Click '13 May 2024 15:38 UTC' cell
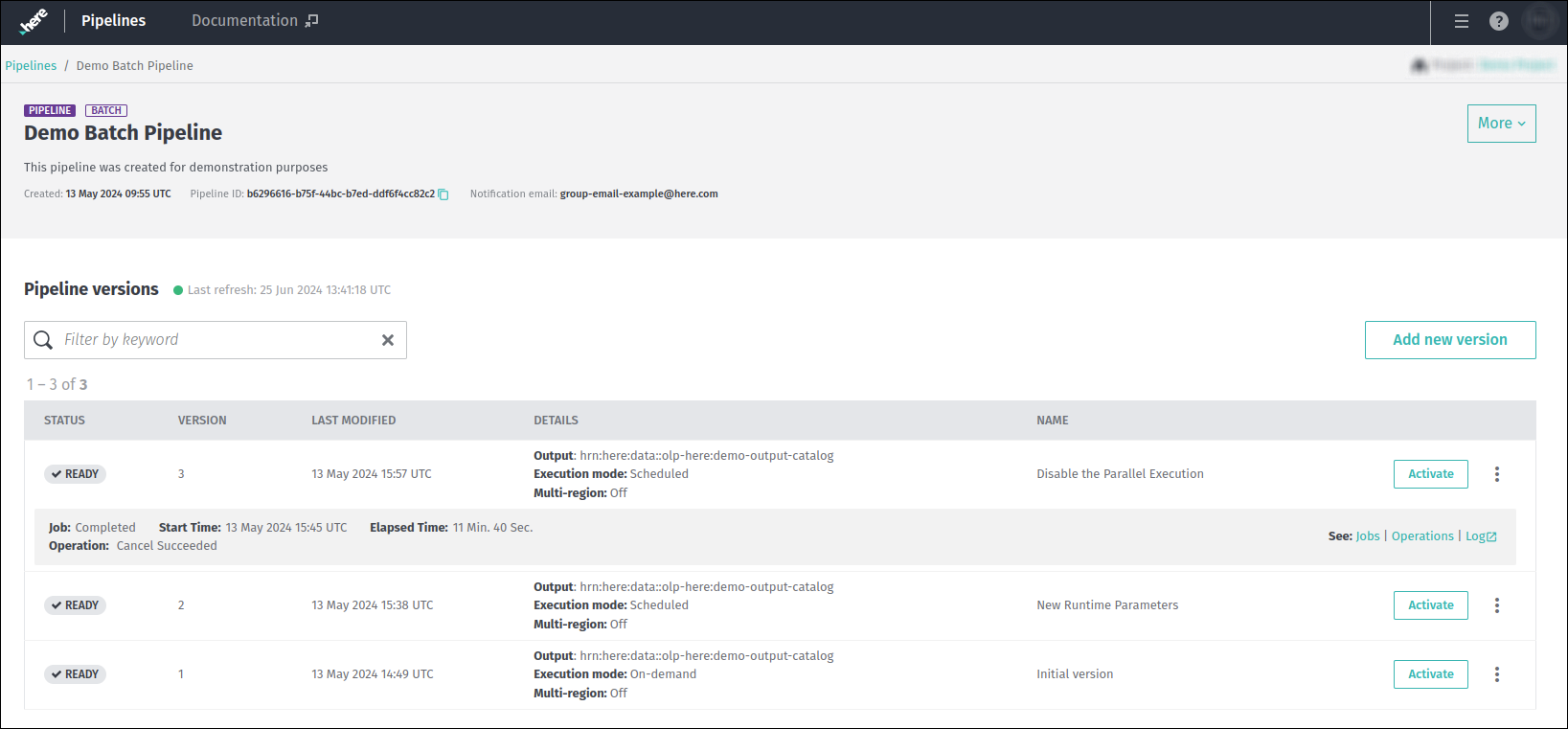 pyautogui.click(x=373, y=605)
